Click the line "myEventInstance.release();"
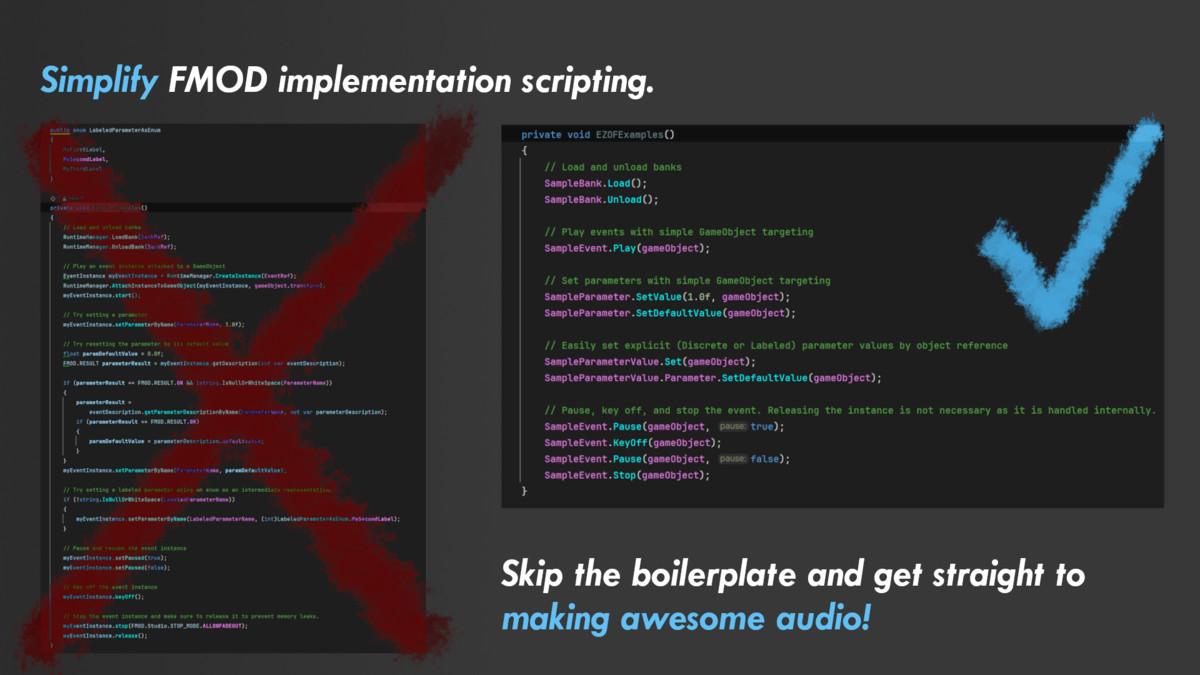 click(105, 635)
